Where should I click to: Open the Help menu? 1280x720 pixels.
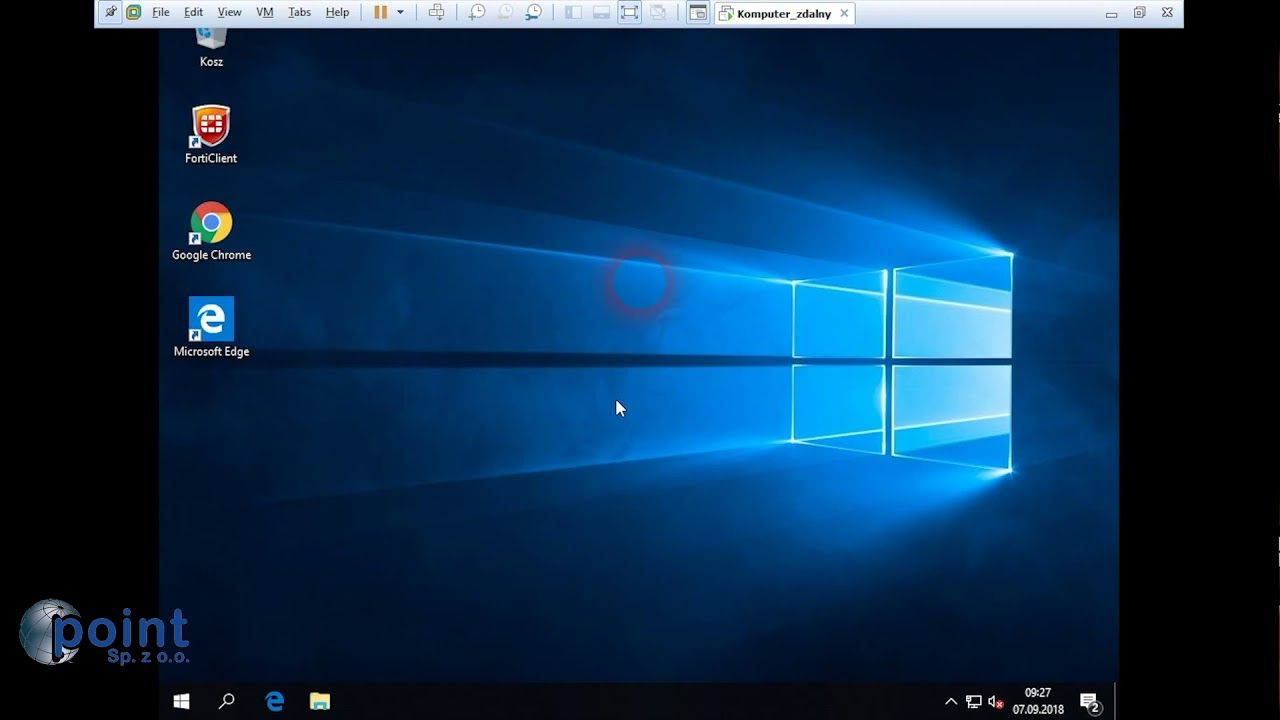[337, 13]
